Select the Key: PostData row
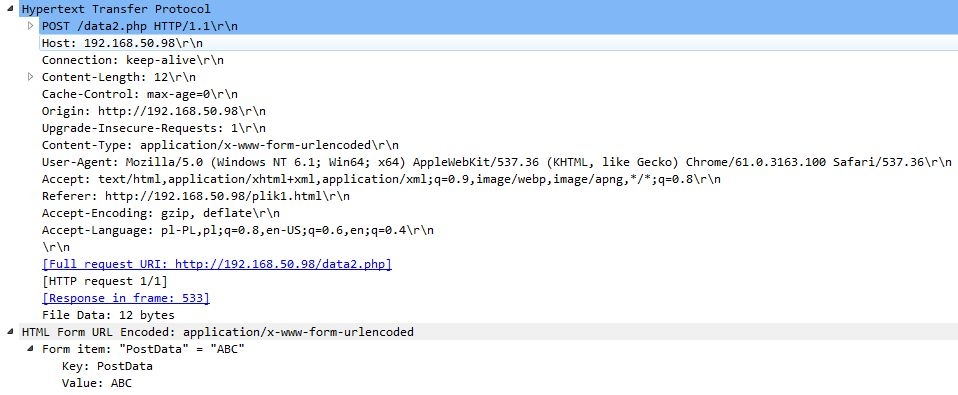 click(108, 366)
